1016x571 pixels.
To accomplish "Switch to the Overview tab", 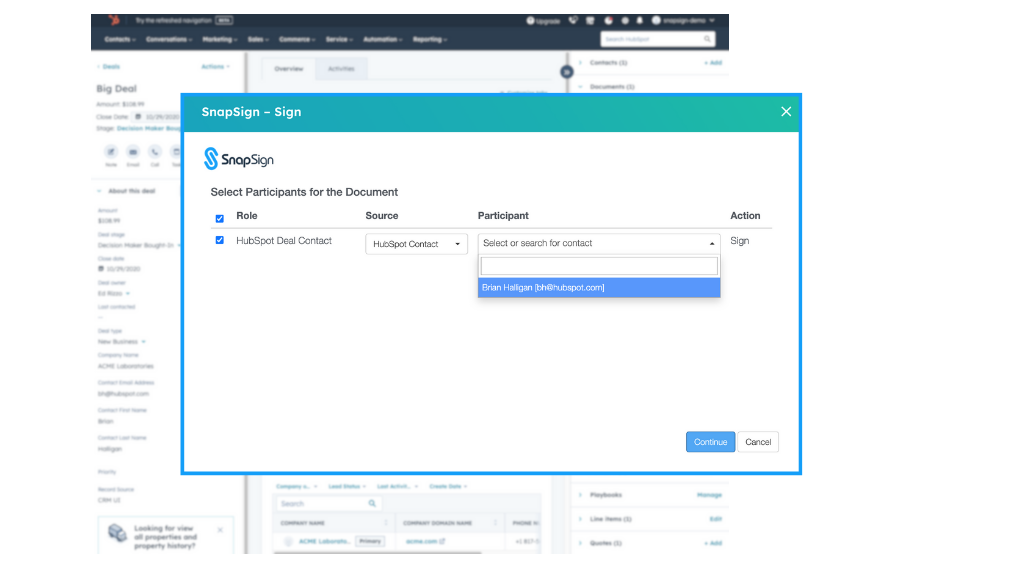I will point(288,69).
